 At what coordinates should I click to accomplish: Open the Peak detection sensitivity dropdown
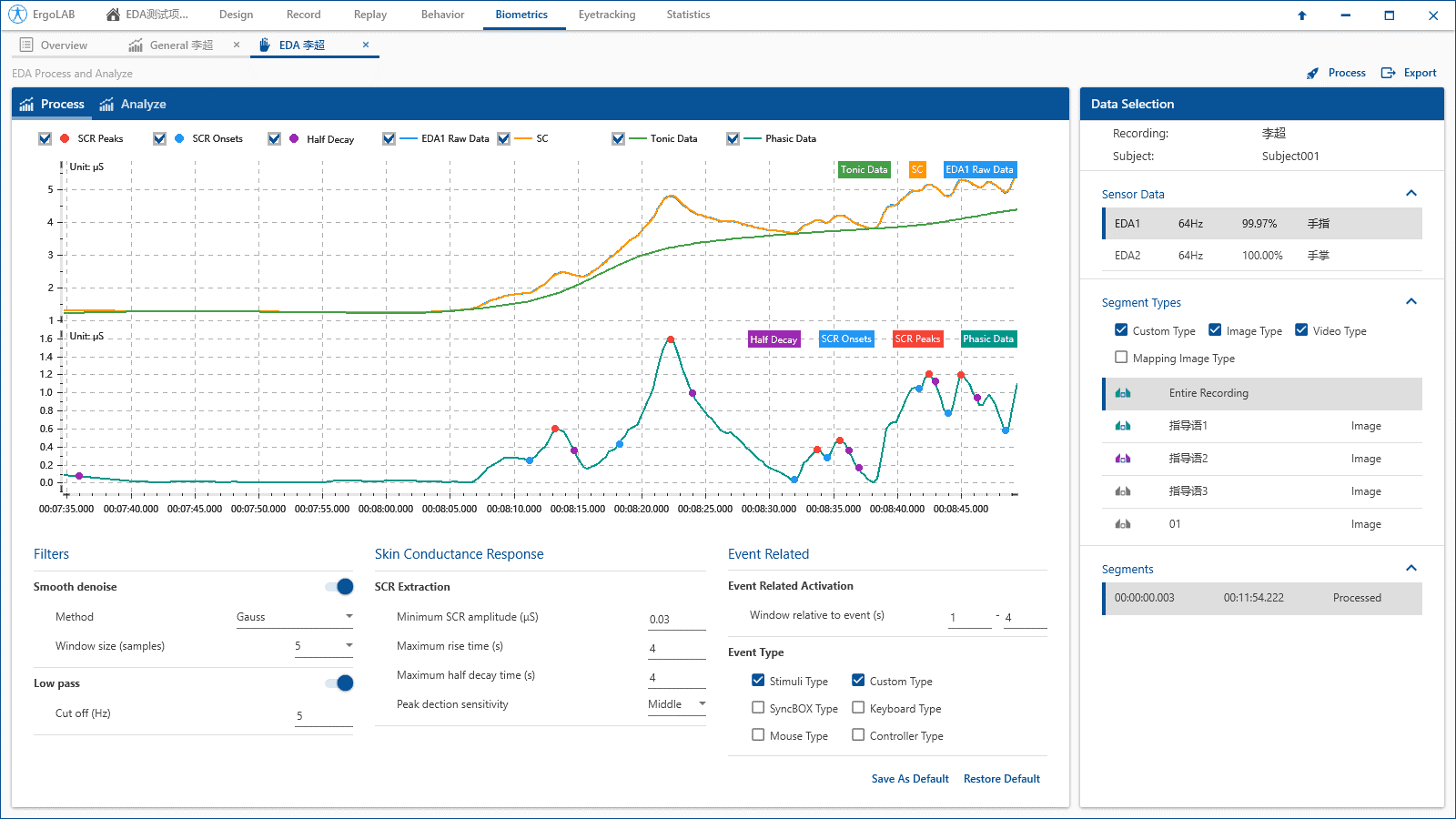tap(676, 704)
